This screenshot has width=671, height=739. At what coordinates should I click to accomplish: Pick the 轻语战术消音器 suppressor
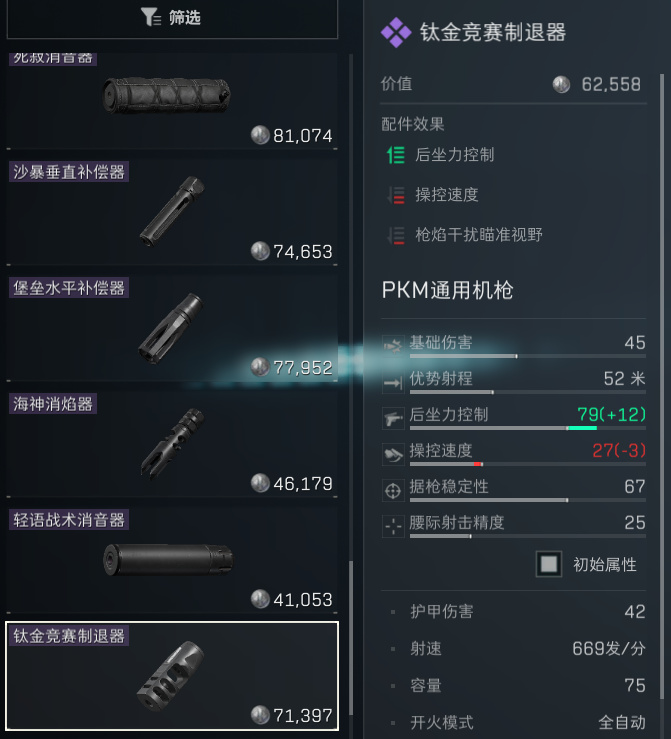click(x=172, y=560)
